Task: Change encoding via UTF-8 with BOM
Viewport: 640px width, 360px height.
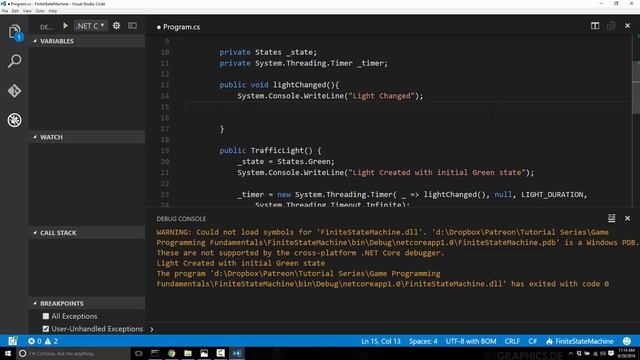Action: click(471, 341)
